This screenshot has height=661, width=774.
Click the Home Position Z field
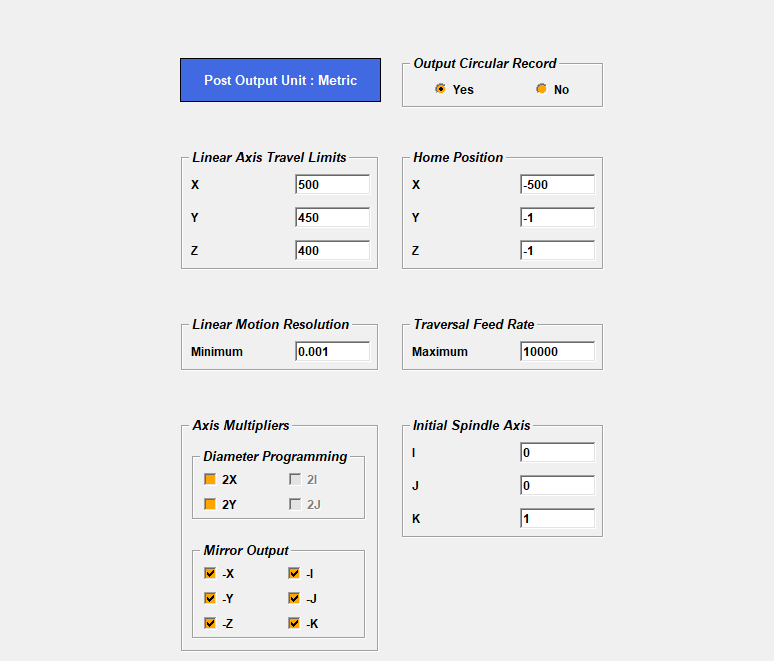(557, 251)
